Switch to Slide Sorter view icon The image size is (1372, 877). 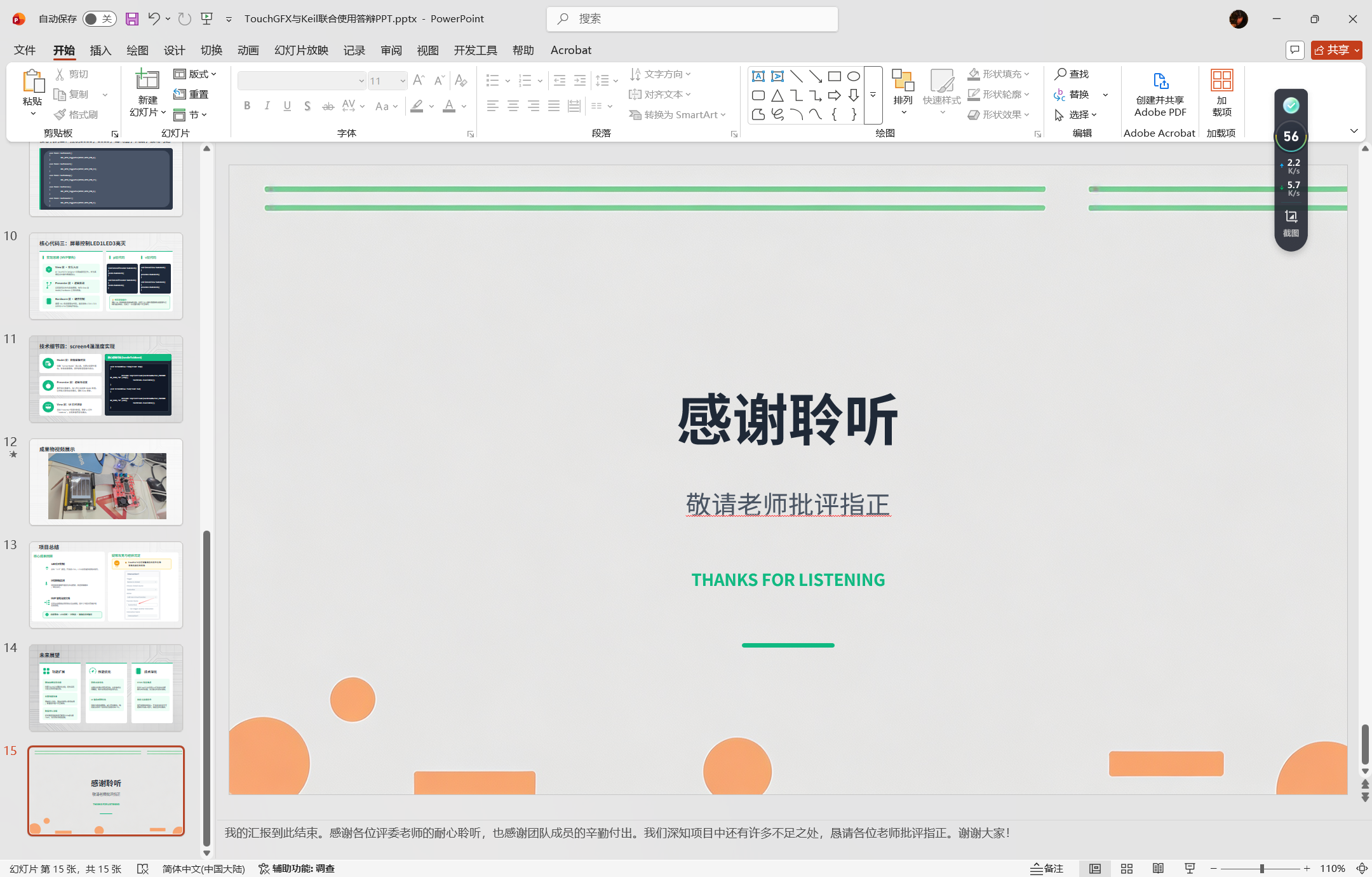[x=1127, y=869]
